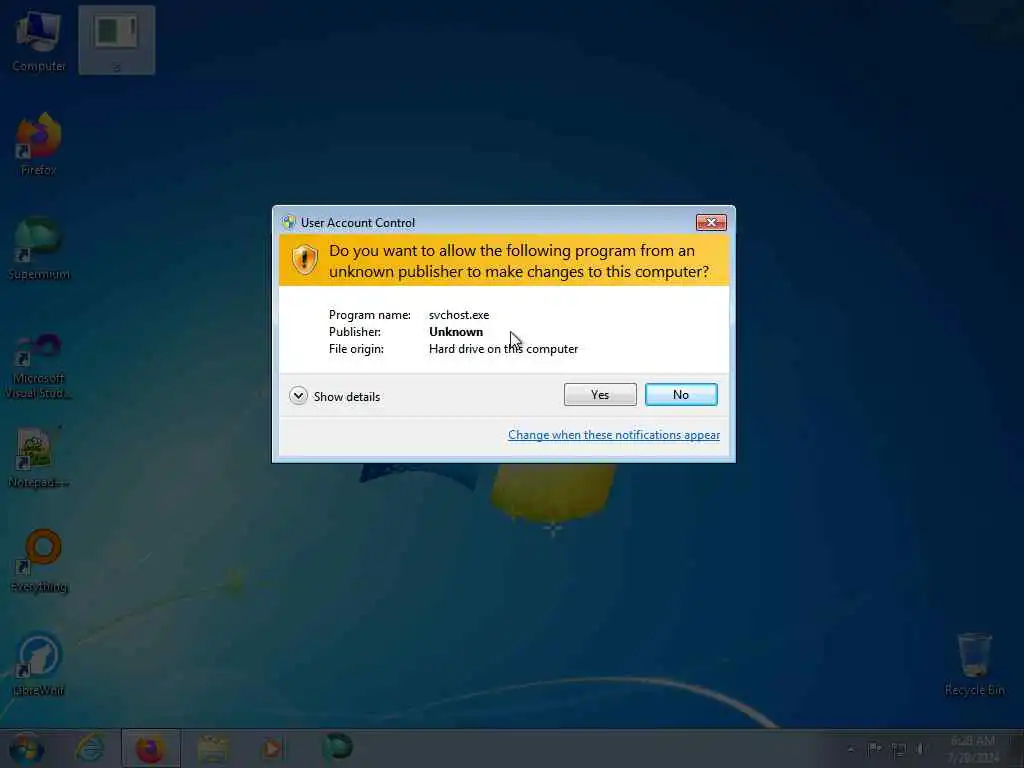Viewport: 1024px width, 768px height.
Task: Launch Internet Explorer from the taskbar
Action: pos(90,749)
